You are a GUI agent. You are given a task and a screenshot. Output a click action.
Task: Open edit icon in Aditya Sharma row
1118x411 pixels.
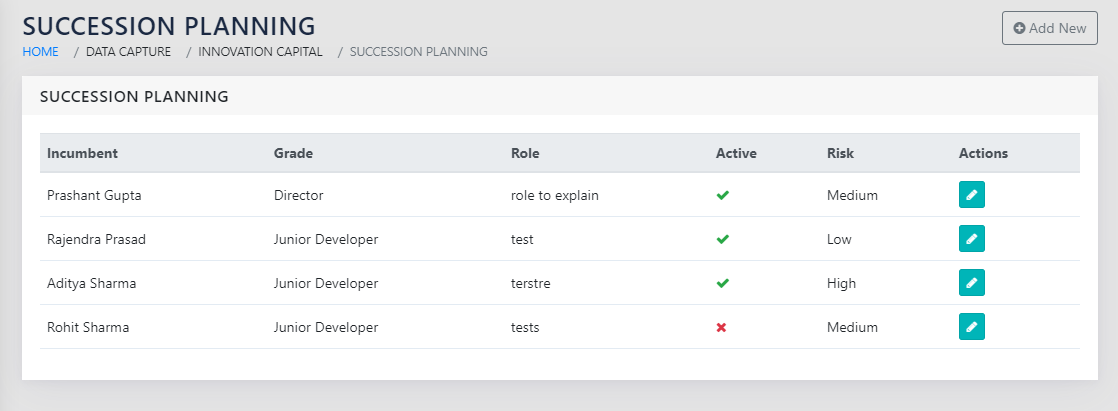(x=971, y=283)
